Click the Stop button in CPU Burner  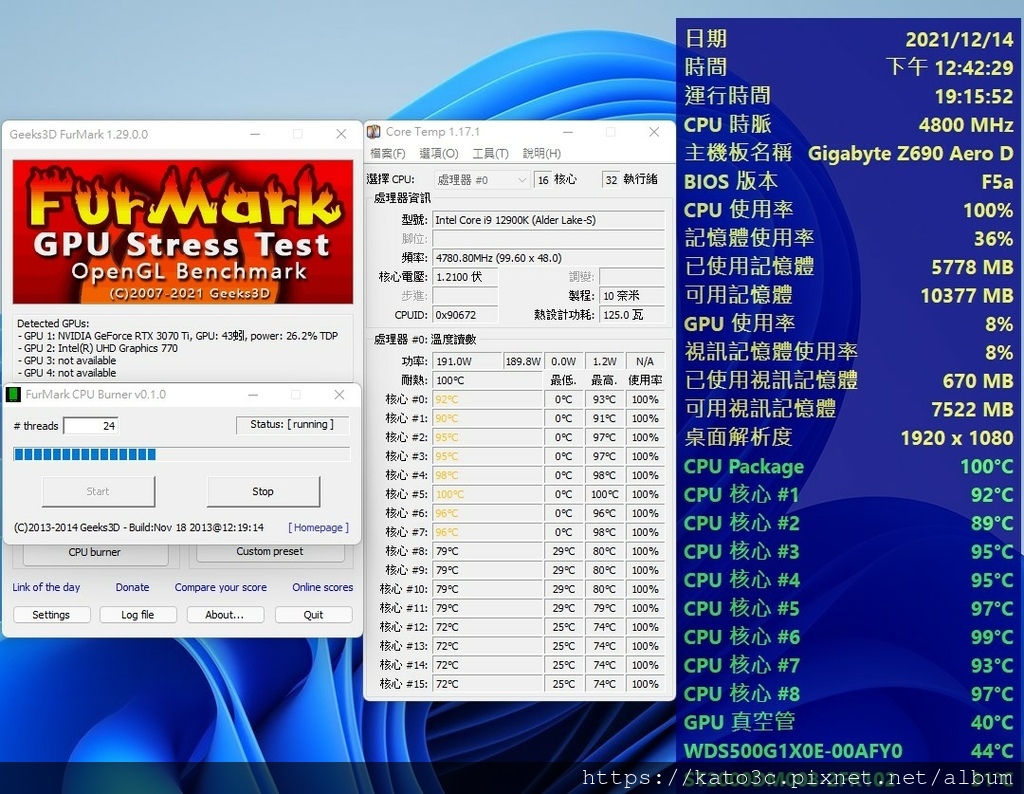(x=263, y=491)
